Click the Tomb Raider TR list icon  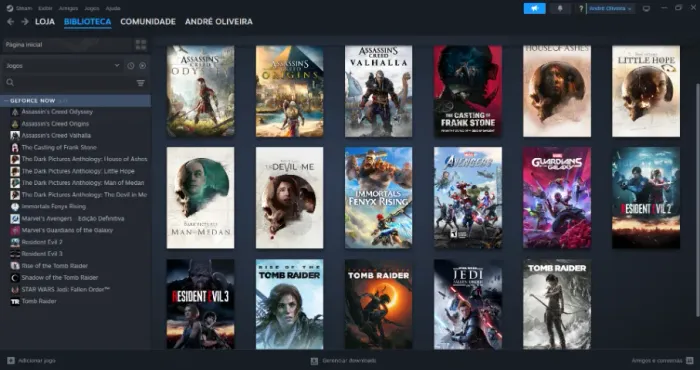click(15, 301)
